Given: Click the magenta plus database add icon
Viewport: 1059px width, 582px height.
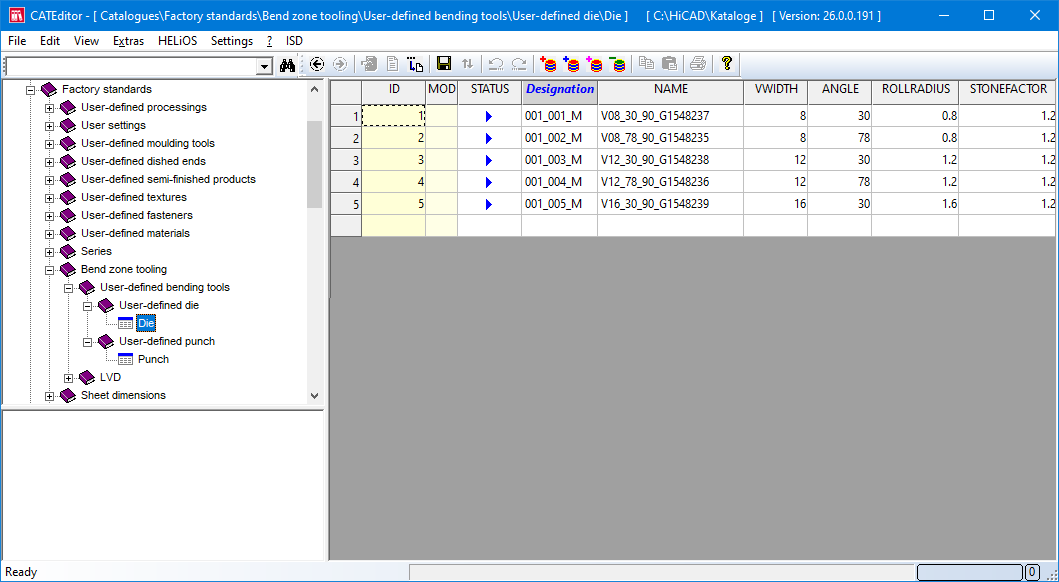Looking at the screenshot, I should pos(594,64).
